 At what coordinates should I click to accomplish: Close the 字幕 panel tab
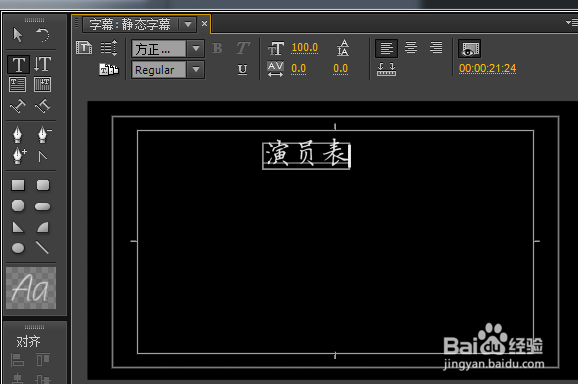[204, 24]
